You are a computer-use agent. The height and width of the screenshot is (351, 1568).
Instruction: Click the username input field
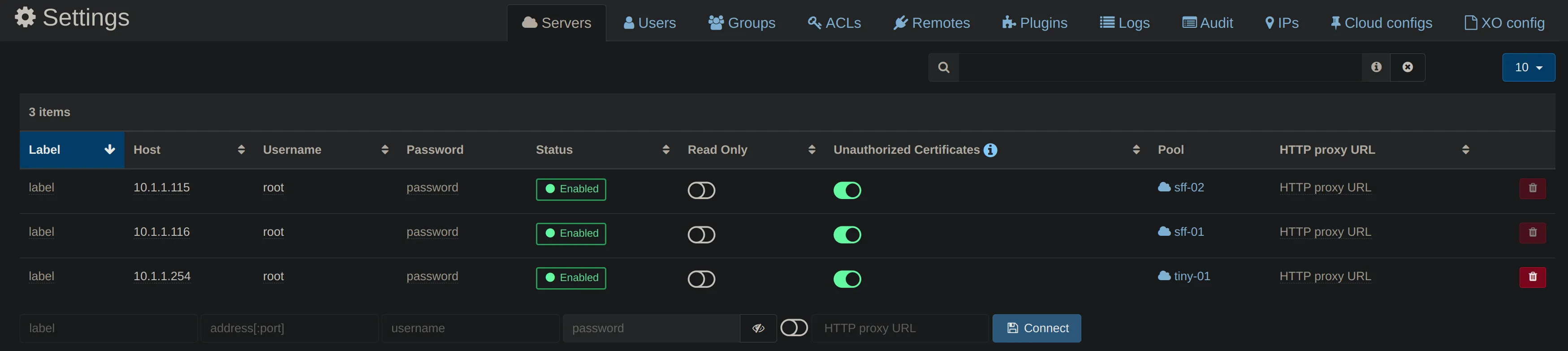click(x=471, y=329)
